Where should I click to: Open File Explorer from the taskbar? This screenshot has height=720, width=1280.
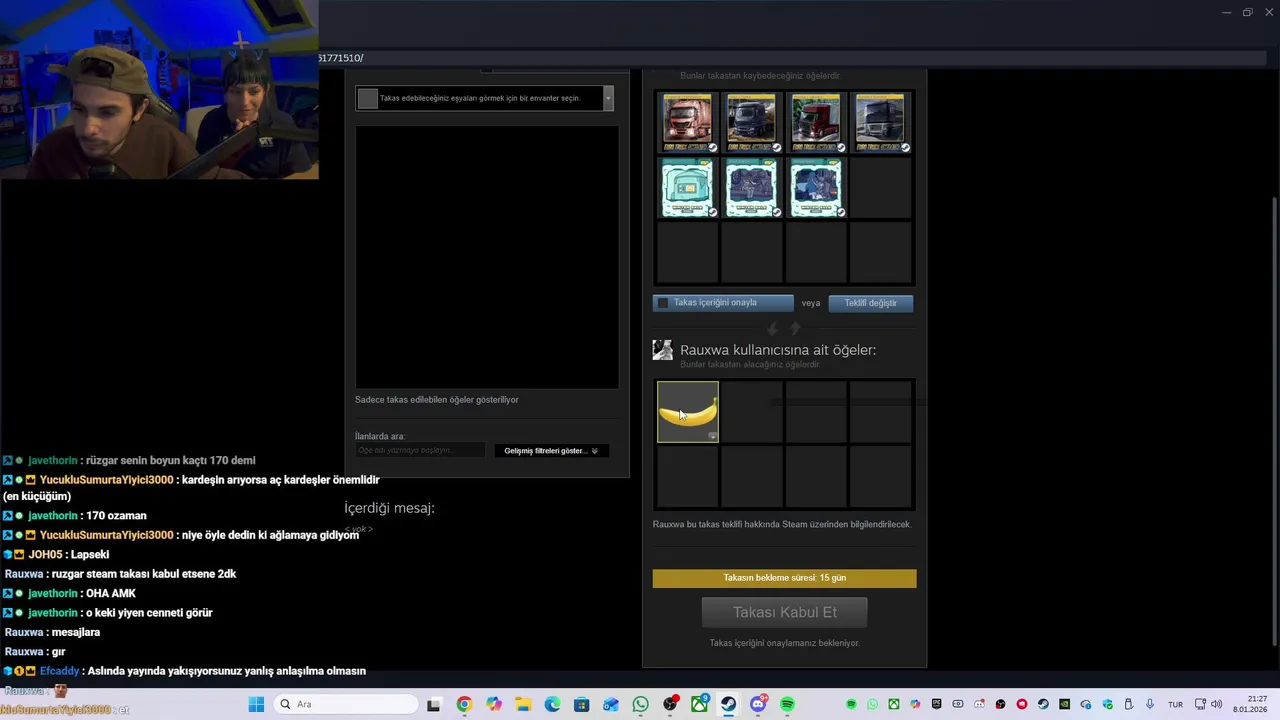tap(523, 704)
